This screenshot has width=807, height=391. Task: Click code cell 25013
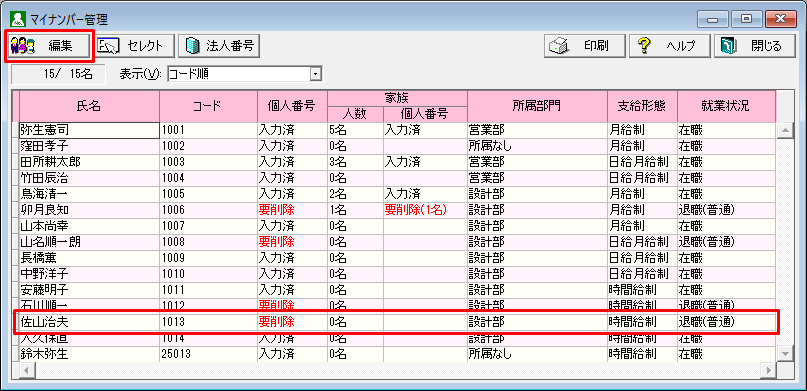click(x=208, y=354)
